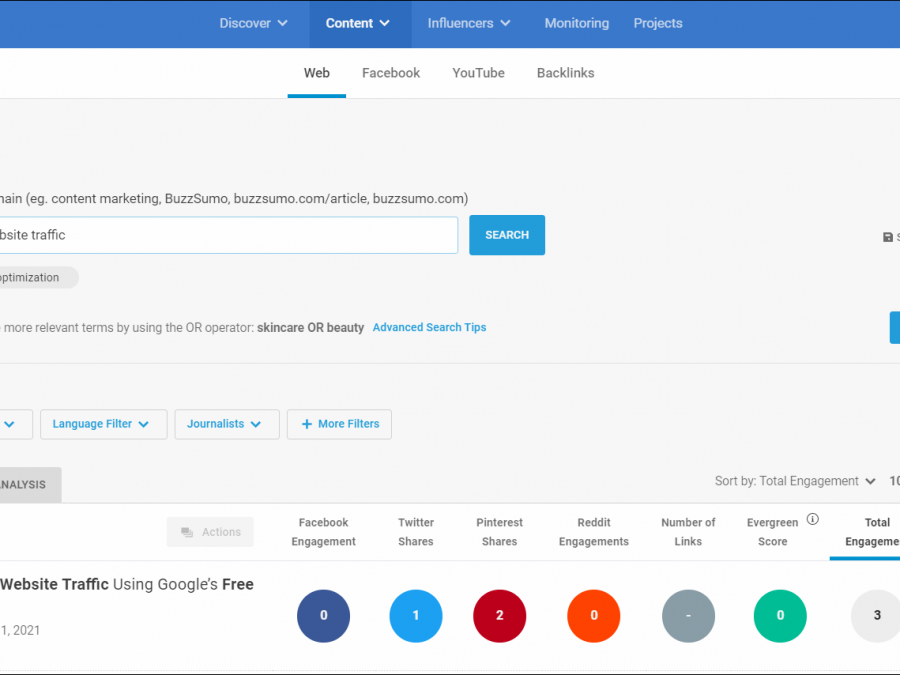This screenshot has width=900, height=675.
Task: Open Advanced Search Tips link
Action: 429,327
